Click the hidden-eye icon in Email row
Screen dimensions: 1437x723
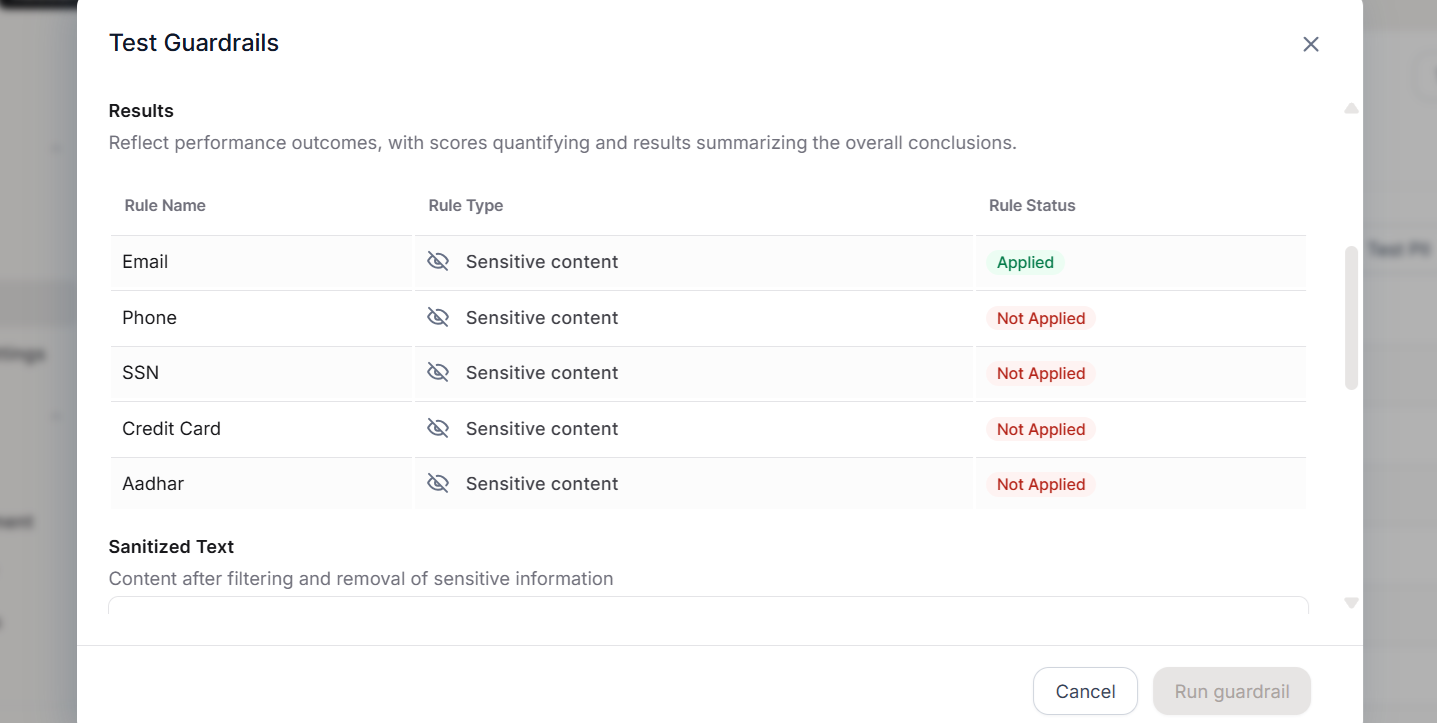[x=438, y=262]
